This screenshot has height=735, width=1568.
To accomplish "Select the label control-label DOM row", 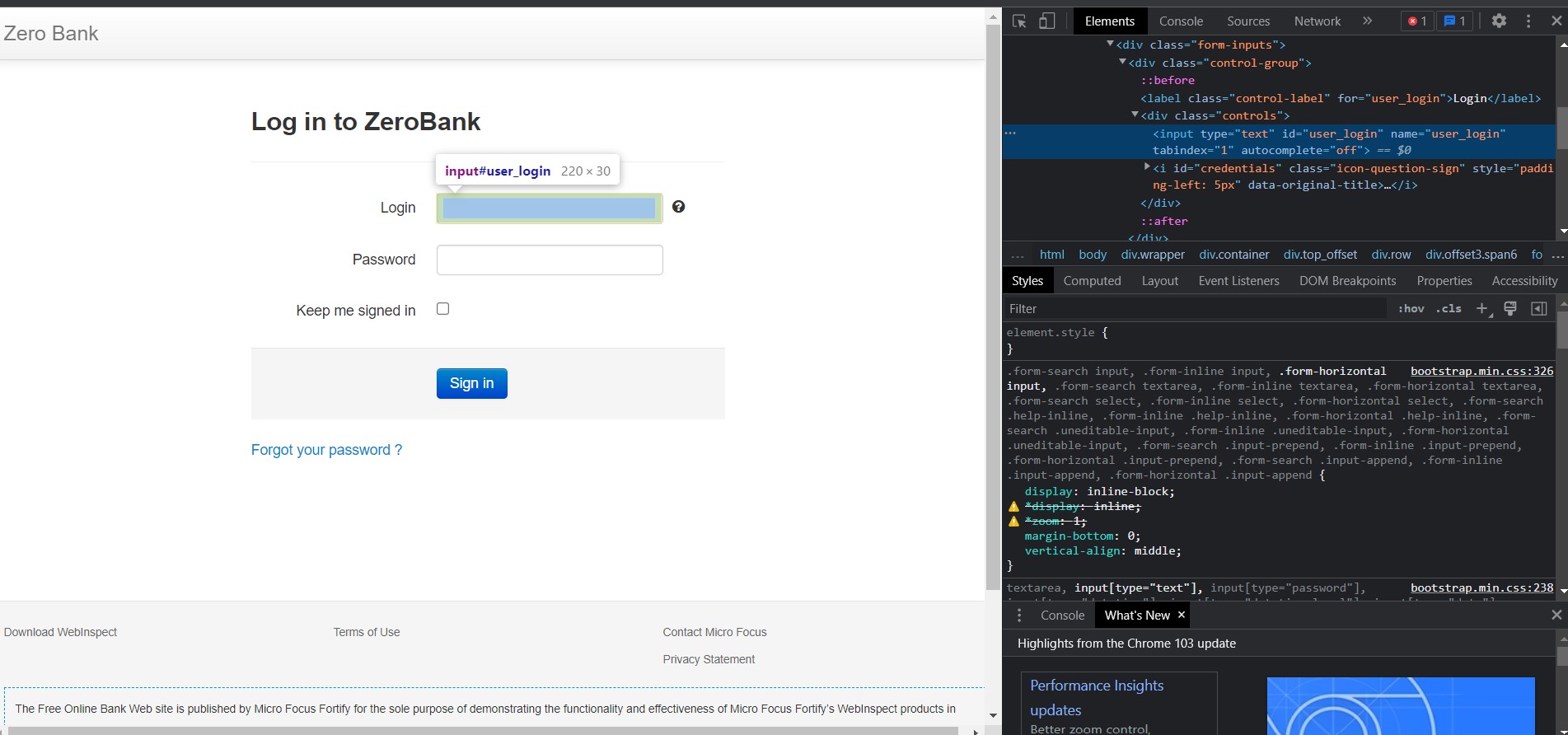I will 1341,98.
